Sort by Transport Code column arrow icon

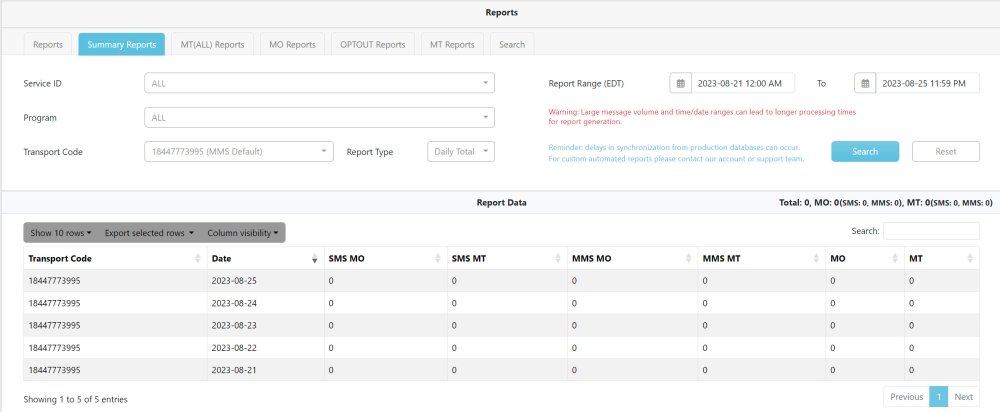[197, 258]
